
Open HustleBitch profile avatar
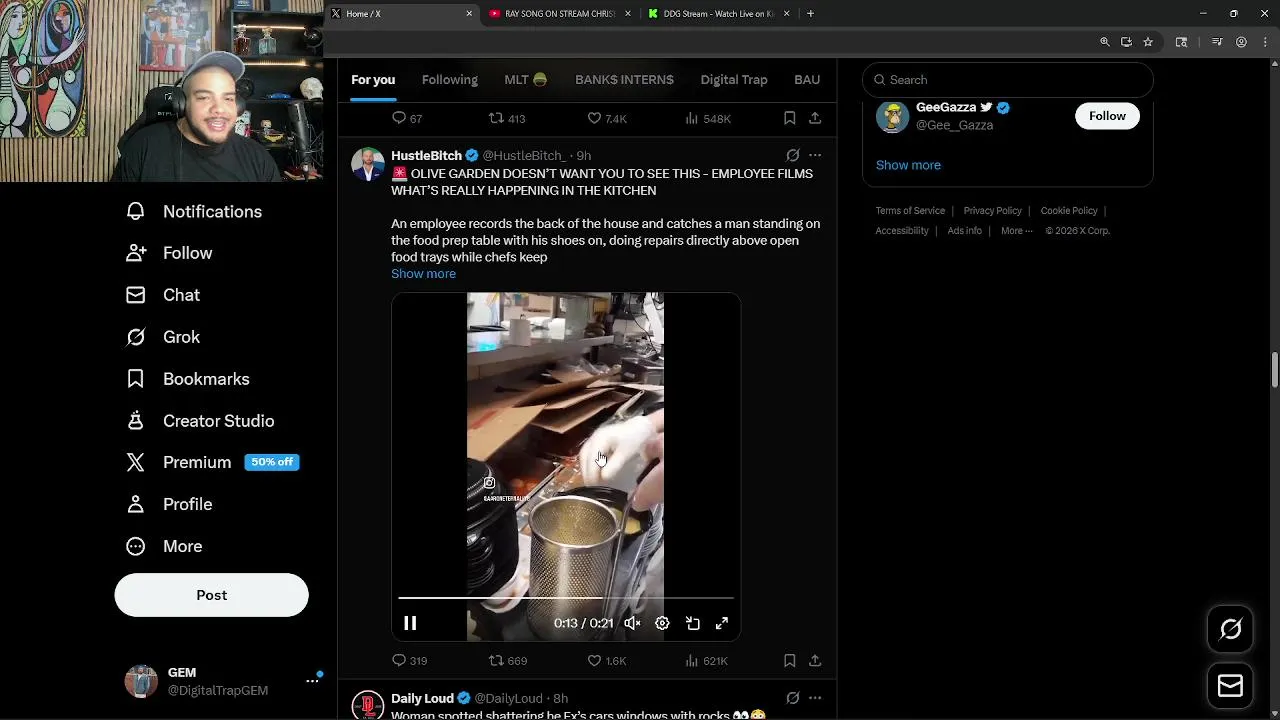368,164
